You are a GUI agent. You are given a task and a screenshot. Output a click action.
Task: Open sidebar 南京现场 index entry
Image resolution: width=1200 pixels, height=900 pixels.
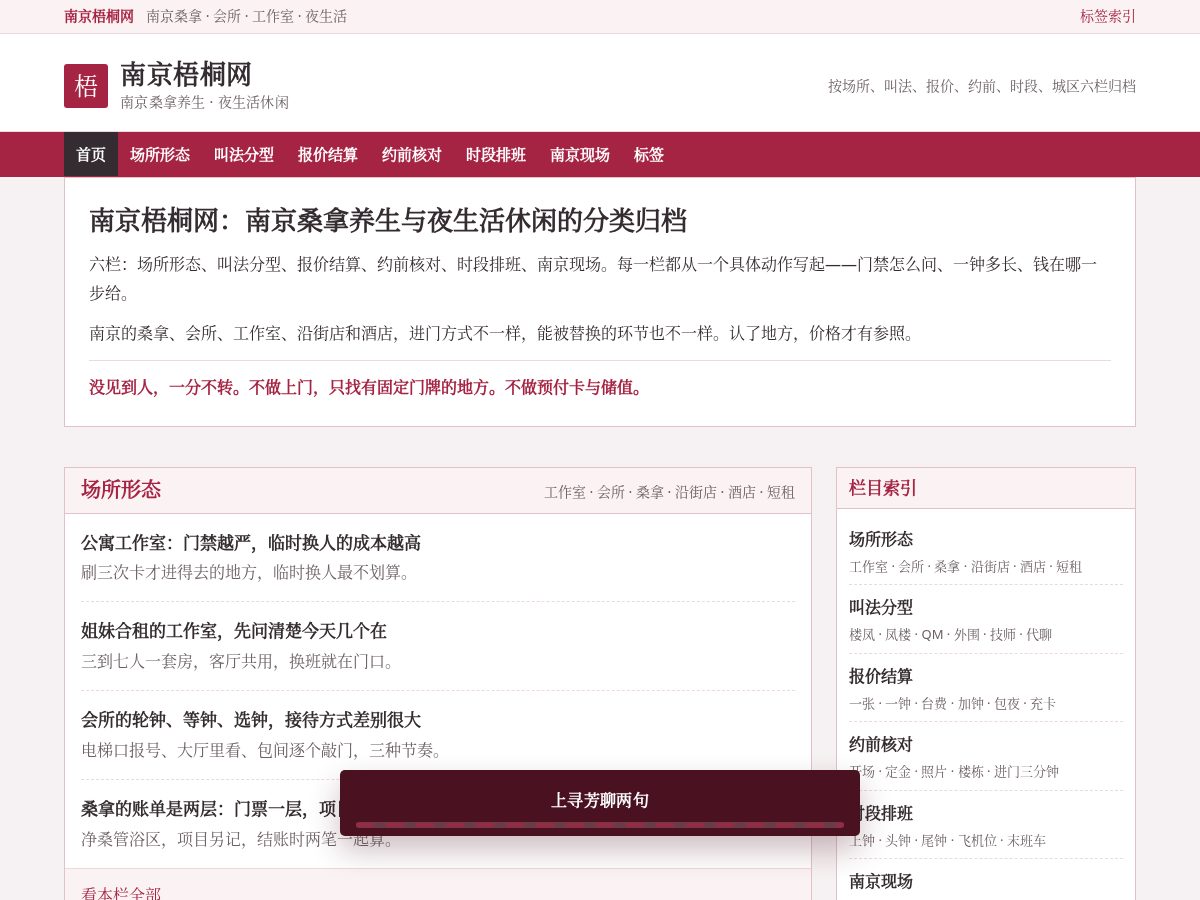pyautogui.click(x=881, y=881)
